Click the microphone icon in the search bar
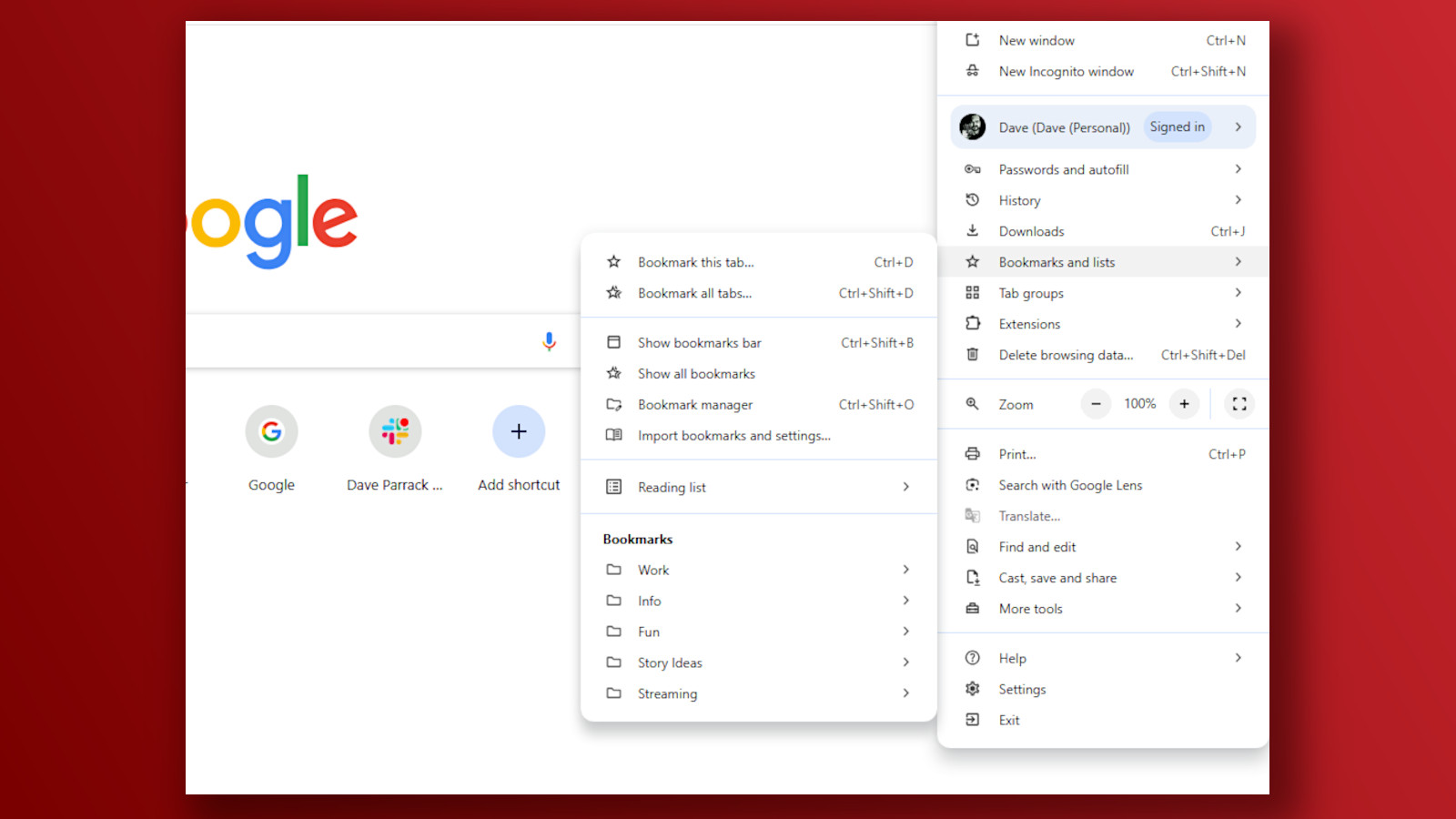This screenshot has height=819, width=1456. 550,340
